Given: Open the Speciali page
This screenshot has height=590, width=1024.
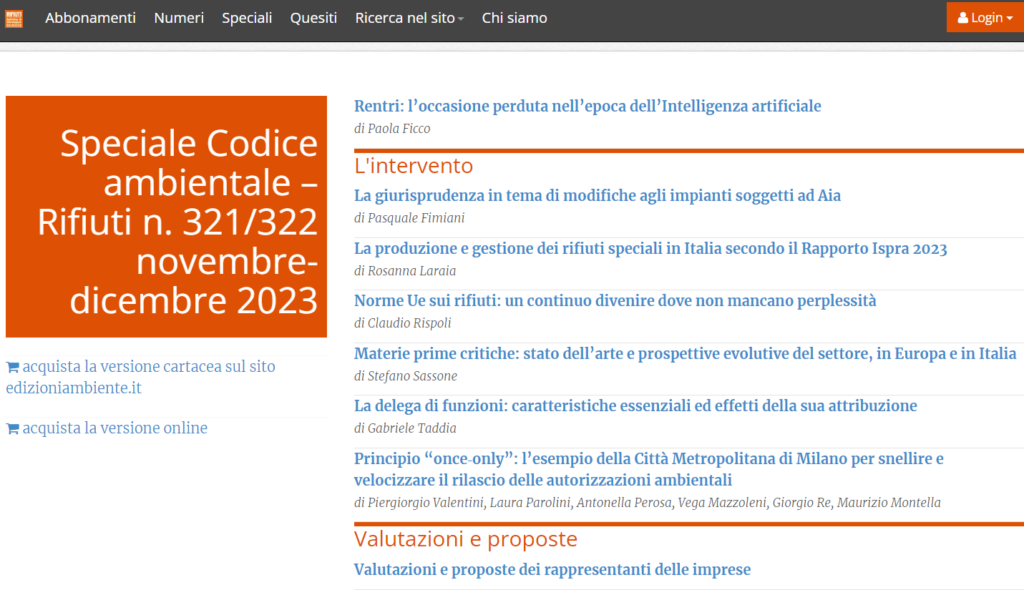Looking at the screenshot, I should [247, 18].
